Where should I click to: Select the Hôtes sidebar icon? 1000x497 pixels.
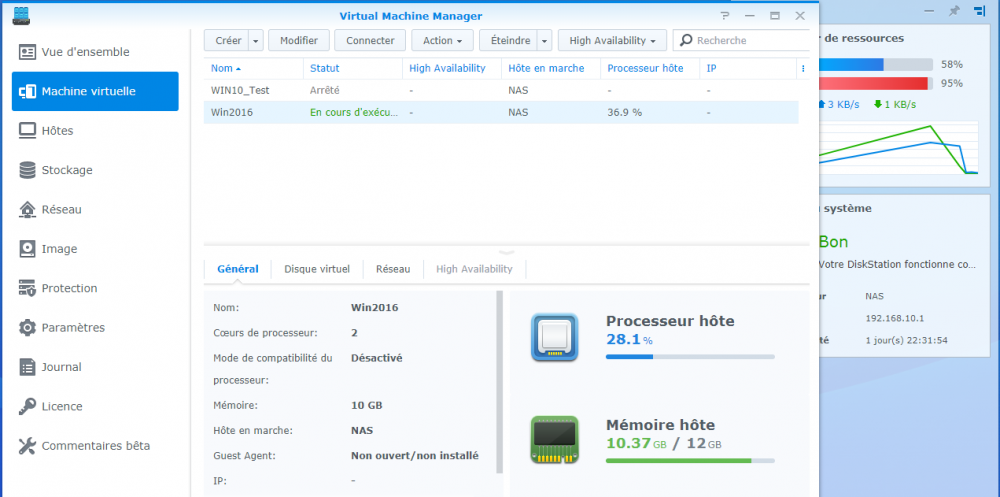[x=27, y=131]
